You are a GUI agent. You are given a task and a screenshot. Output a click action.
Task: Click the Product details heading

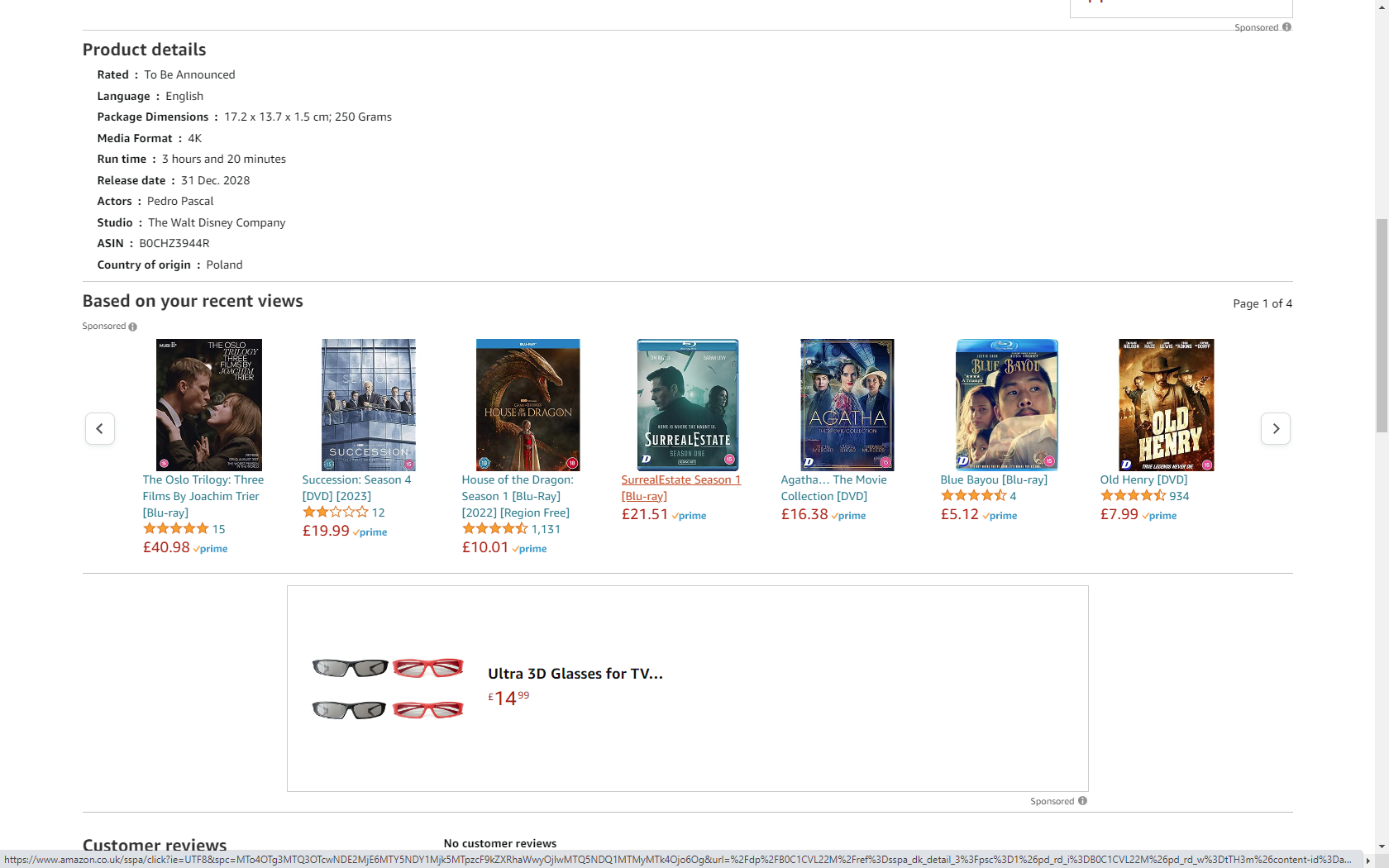tap(144, 50)
